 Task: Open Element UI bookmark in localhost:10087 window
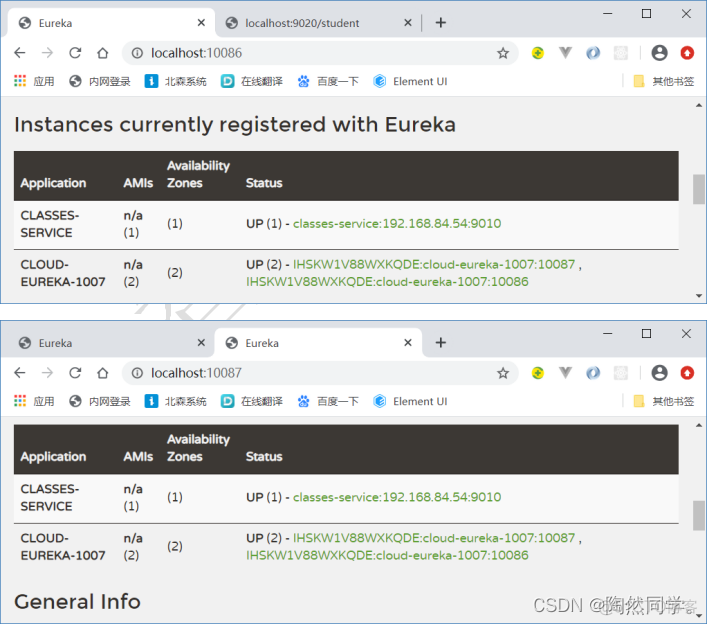[410, 401]
